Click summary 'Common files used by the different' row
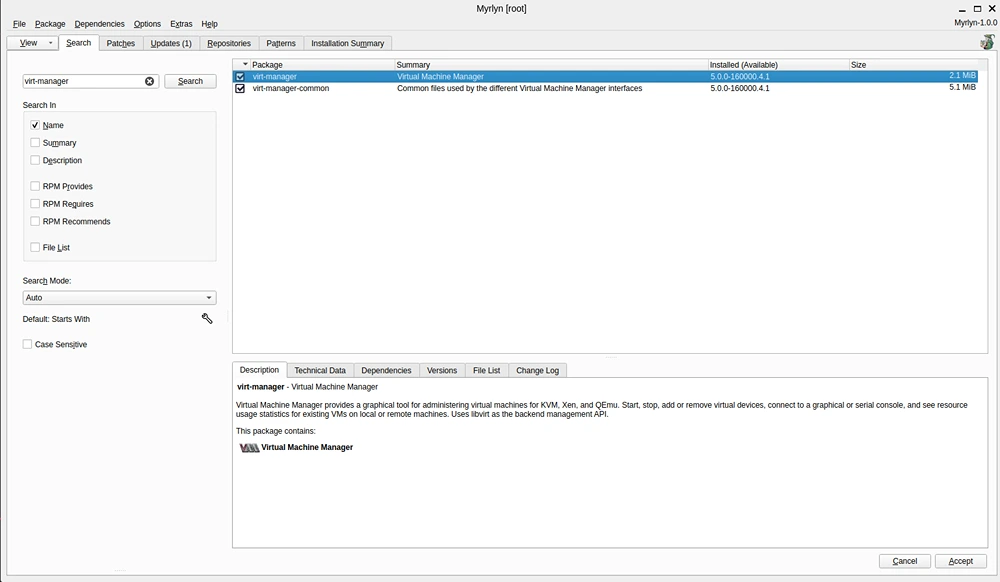 coord(519,89)
